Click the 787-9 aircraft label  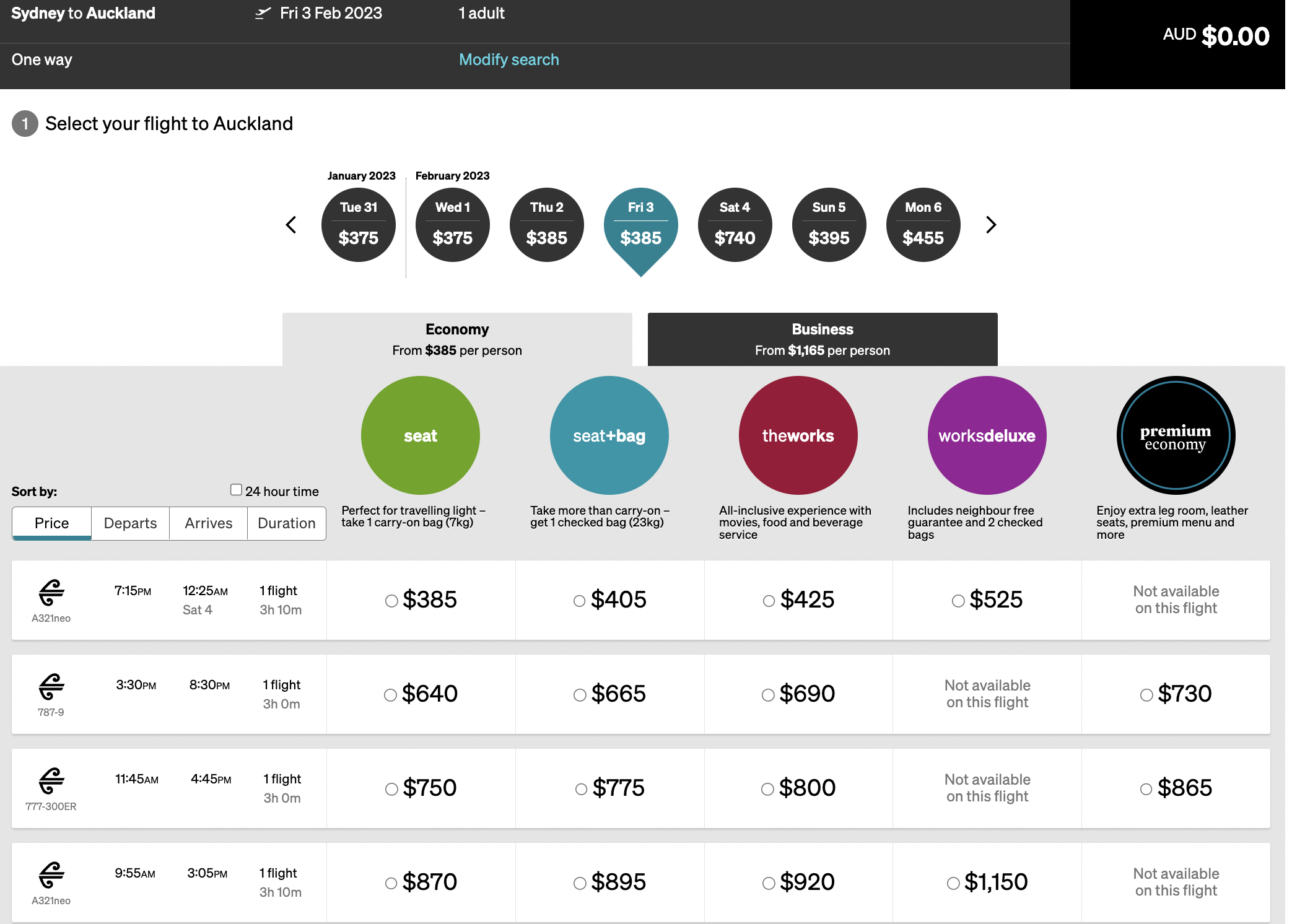point(51,712)
